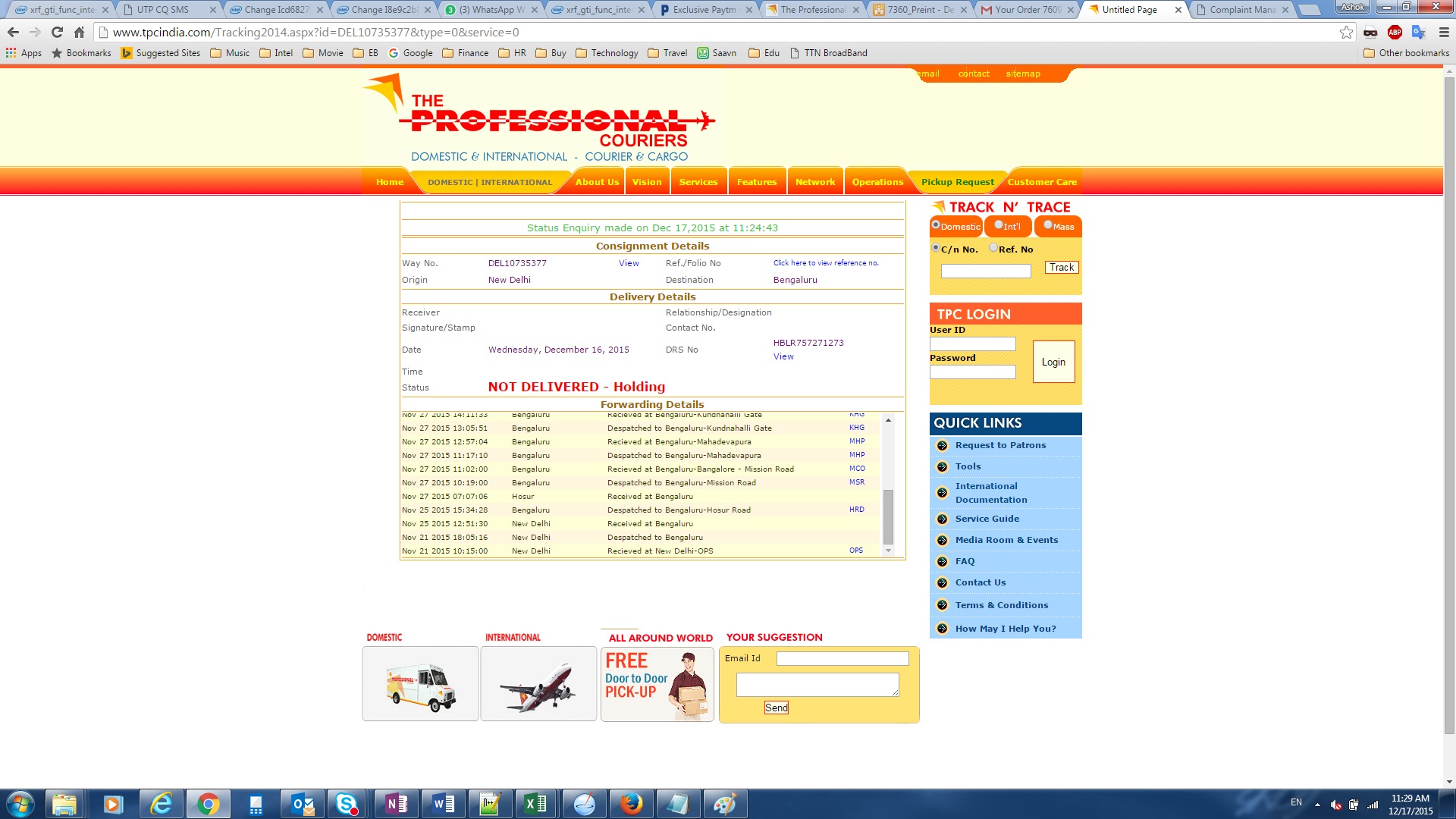The height and width of the screenshot is (819, 1456).
Task: Click the consignment number input field
Action: pos(986,271)
